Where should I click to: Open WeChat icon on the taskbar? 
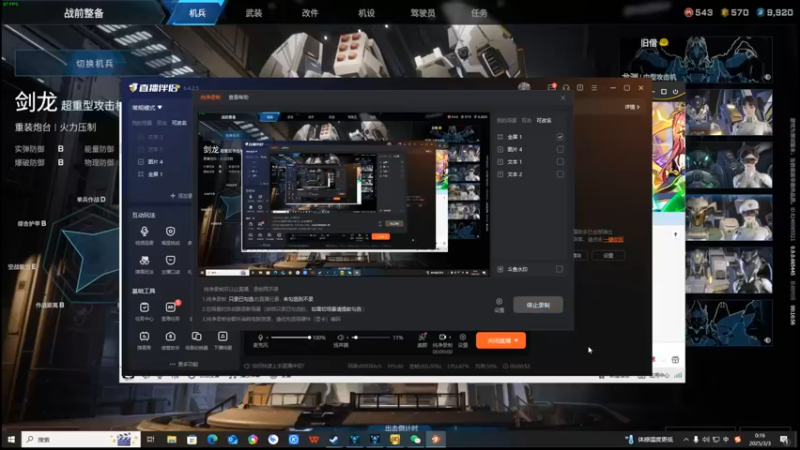point(415,439)
